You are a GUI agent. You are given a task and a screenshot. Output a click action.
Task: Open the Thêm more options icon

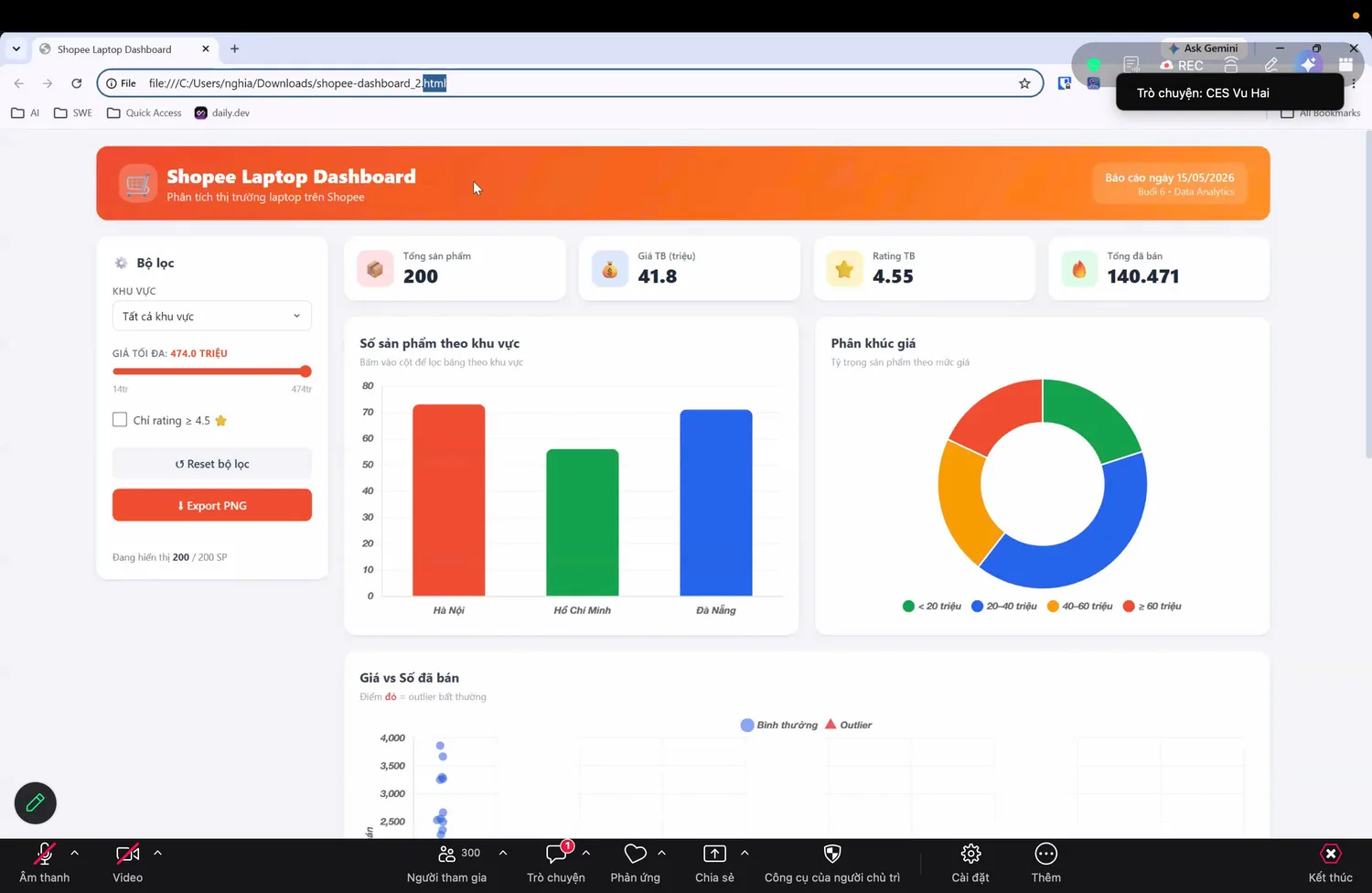click(1045, 854)
